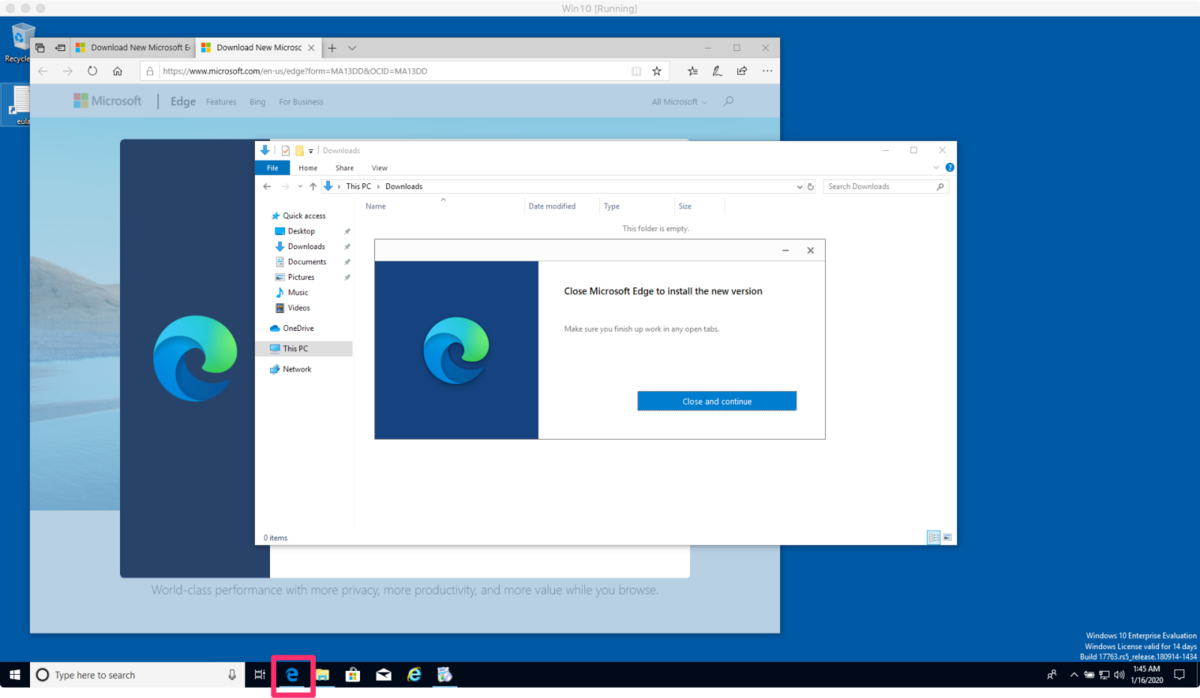Minimize the Edge installer dialog
The height and width of the screenshot is (698, 1200).
785,250
